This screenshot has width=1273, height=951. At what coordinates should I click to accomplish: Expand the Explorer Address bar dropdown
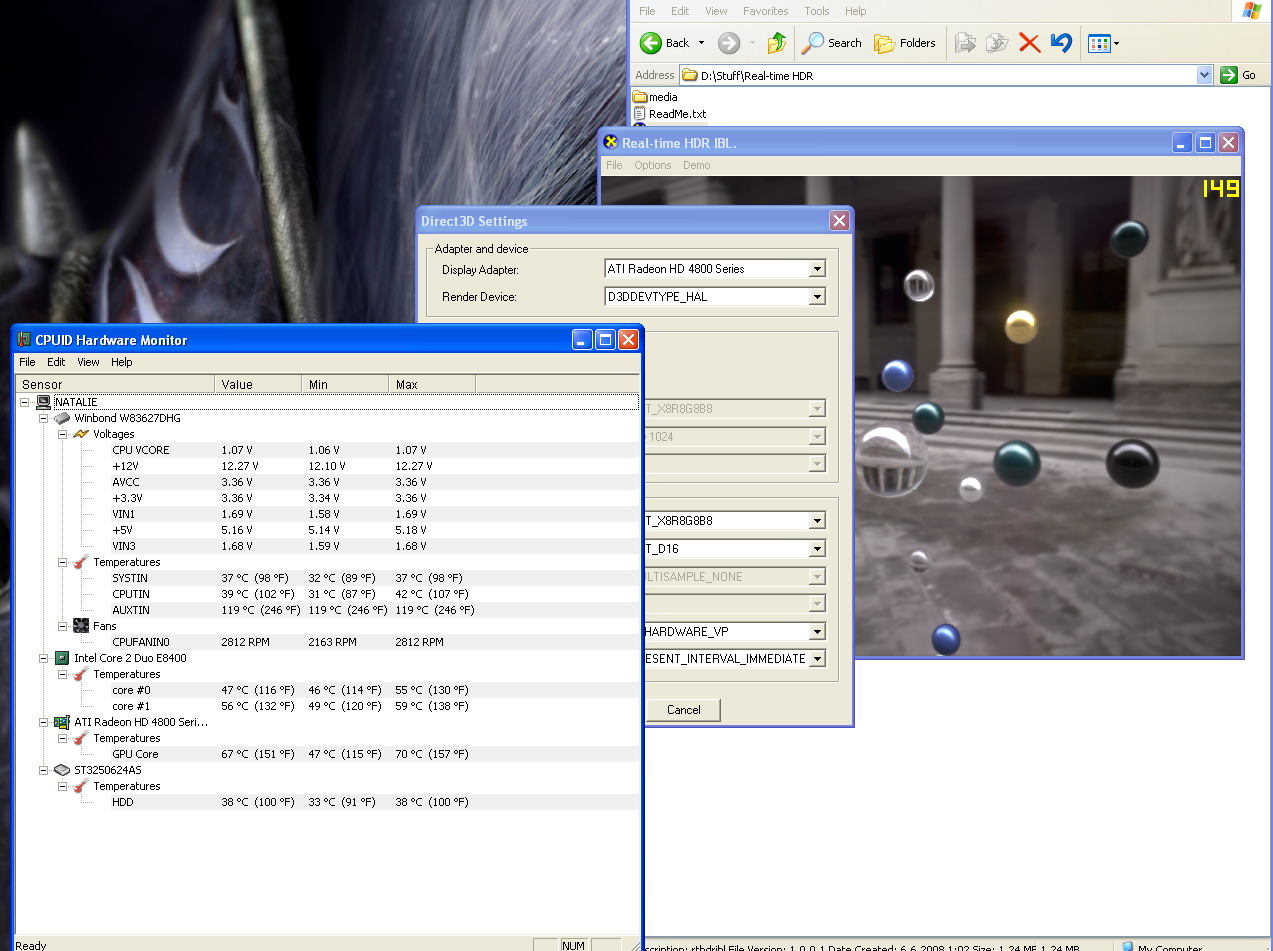pyautogui.click(x=1204, y=75)
